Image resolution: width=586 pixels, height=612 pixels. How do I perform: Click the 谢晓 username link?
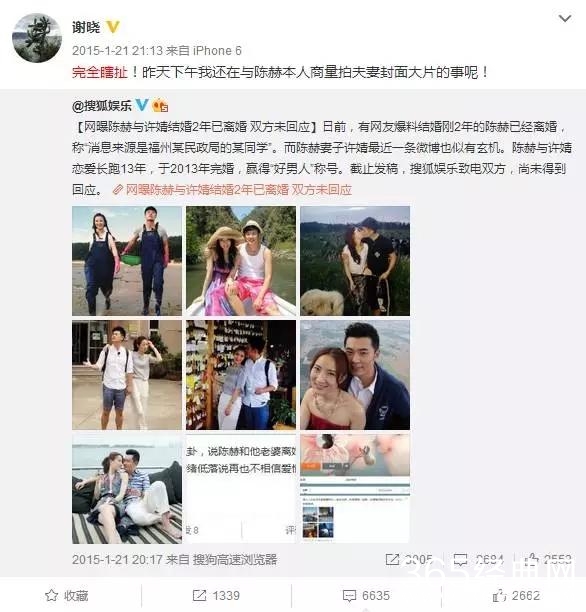[x=86, y=27]
